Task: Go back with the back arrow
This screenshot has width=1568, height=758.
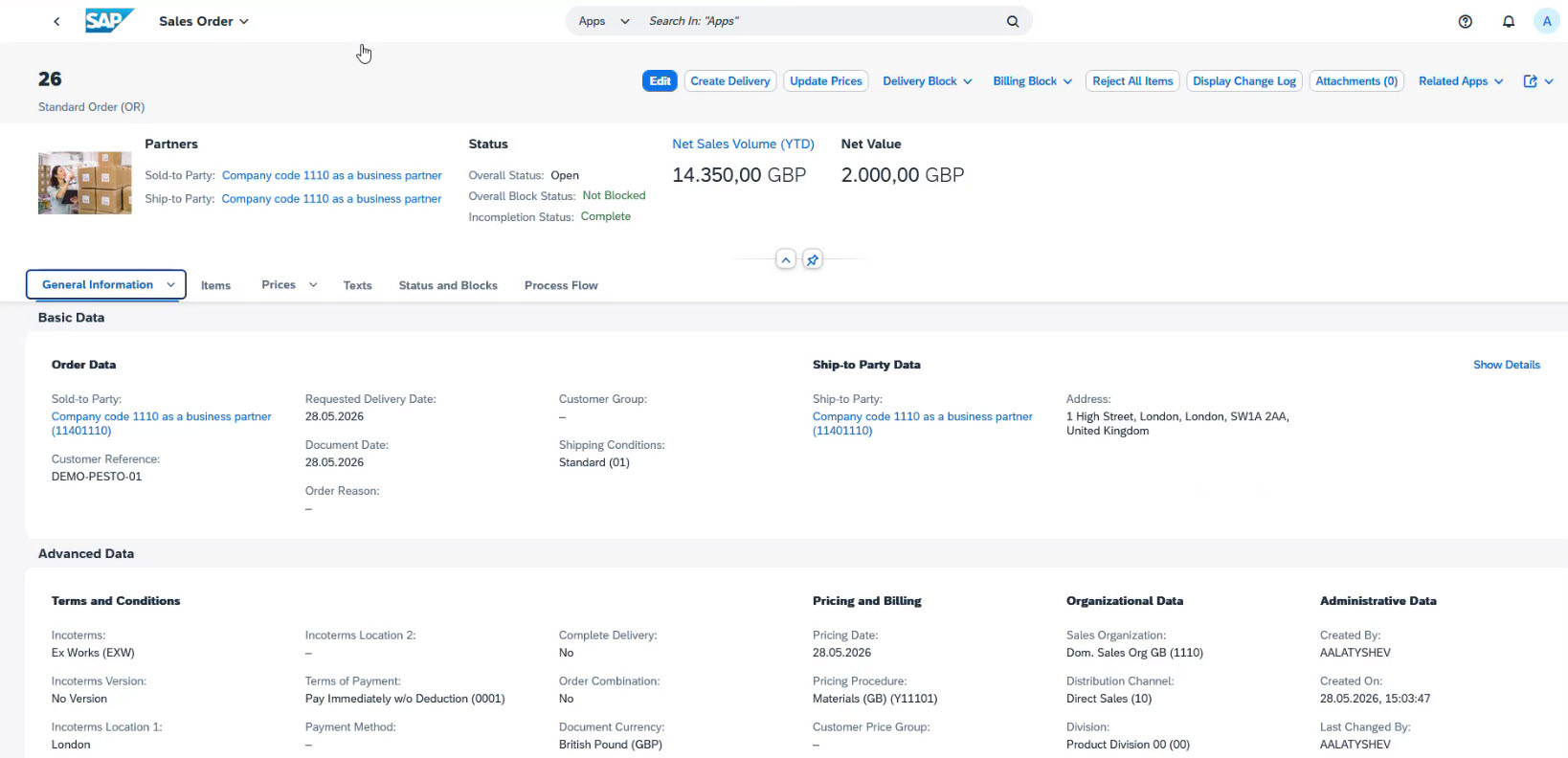Action: click(56, 21)
